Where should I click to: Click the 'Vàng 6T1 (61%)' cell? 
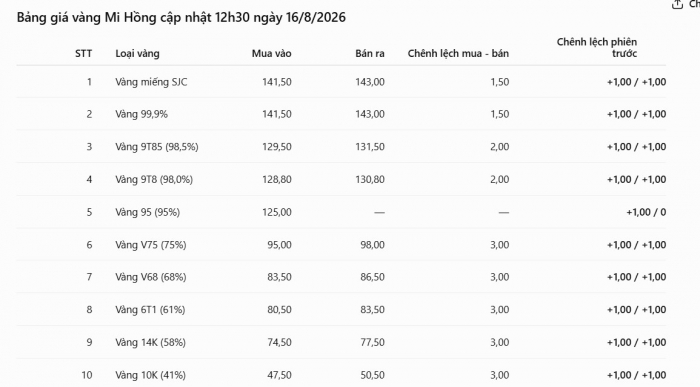150,310
